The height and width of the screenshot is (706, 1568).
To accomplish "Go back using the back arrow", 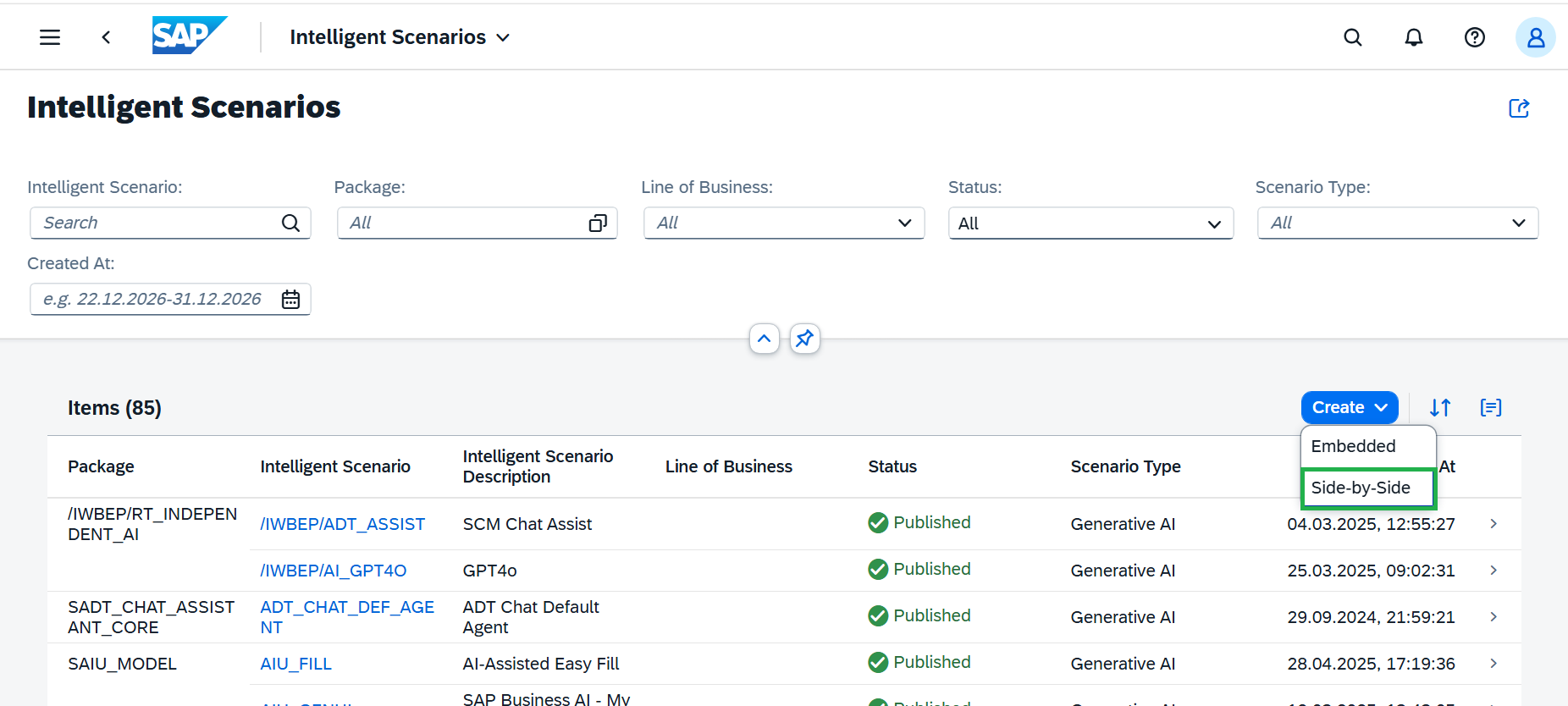I will click(106, 37).
